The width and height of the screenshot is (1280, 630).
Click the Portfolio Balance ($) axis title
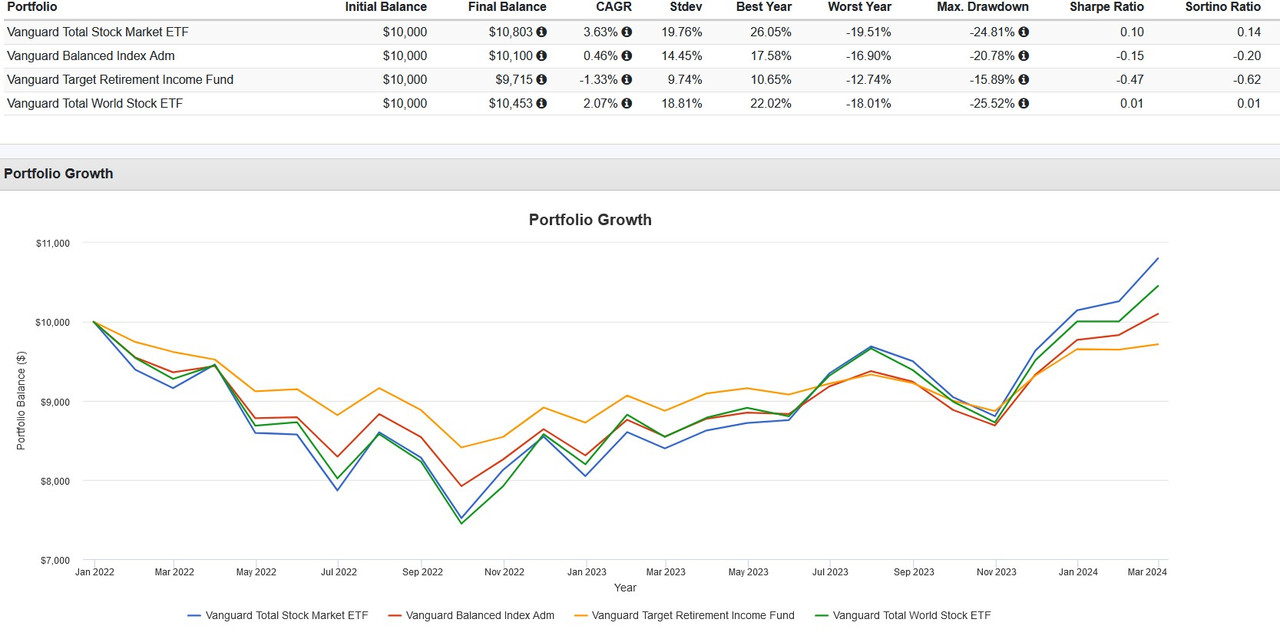pos(21,401)
